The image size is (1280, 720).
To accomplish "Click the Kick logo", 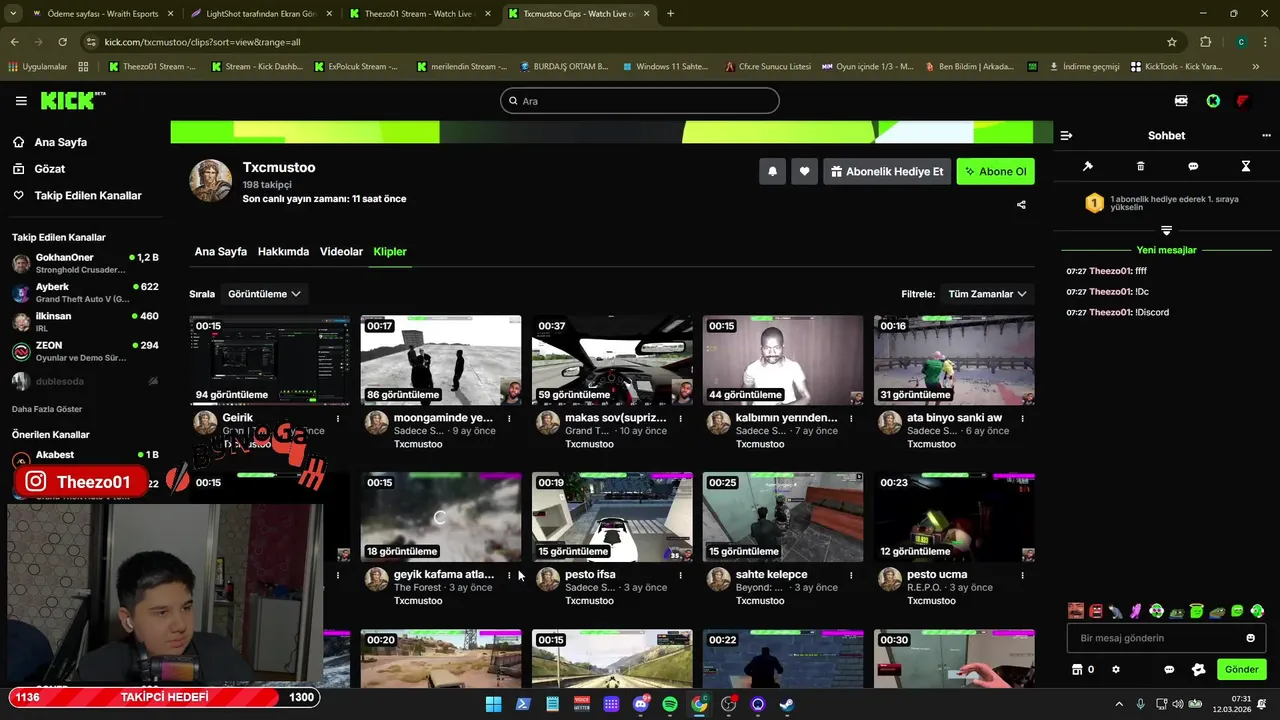I will click(72, 101).
